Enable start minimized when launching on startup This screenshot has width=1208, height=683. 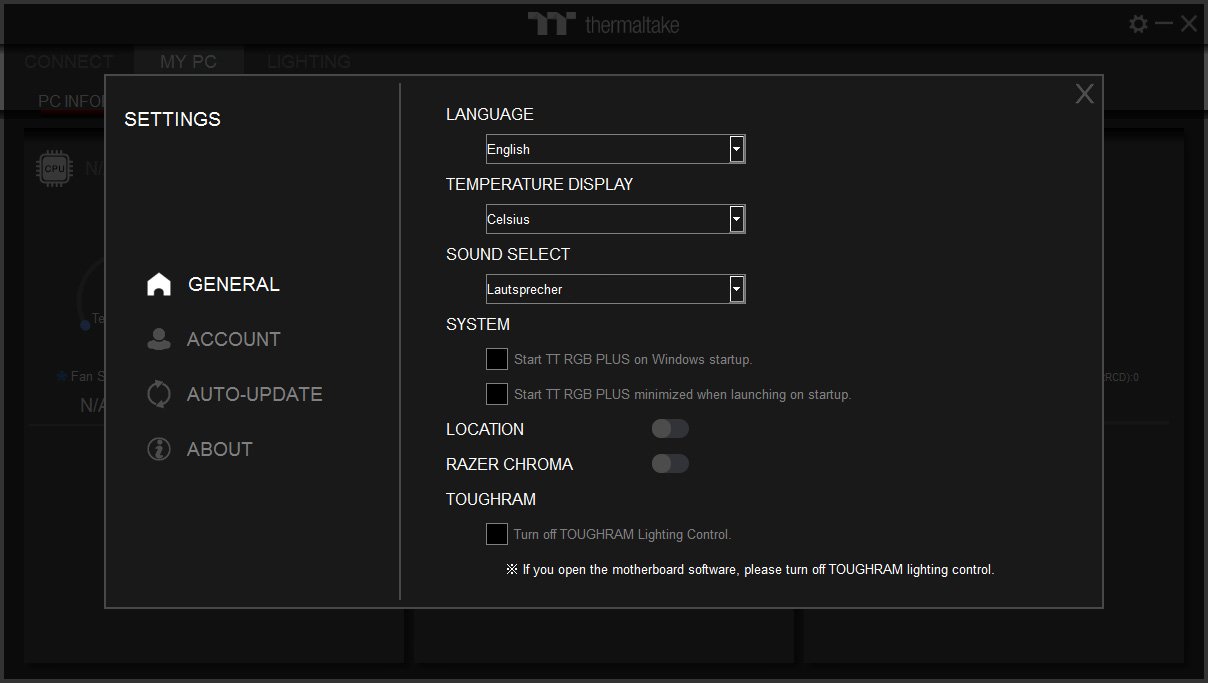pyautogui.click(x=497, y=394)
